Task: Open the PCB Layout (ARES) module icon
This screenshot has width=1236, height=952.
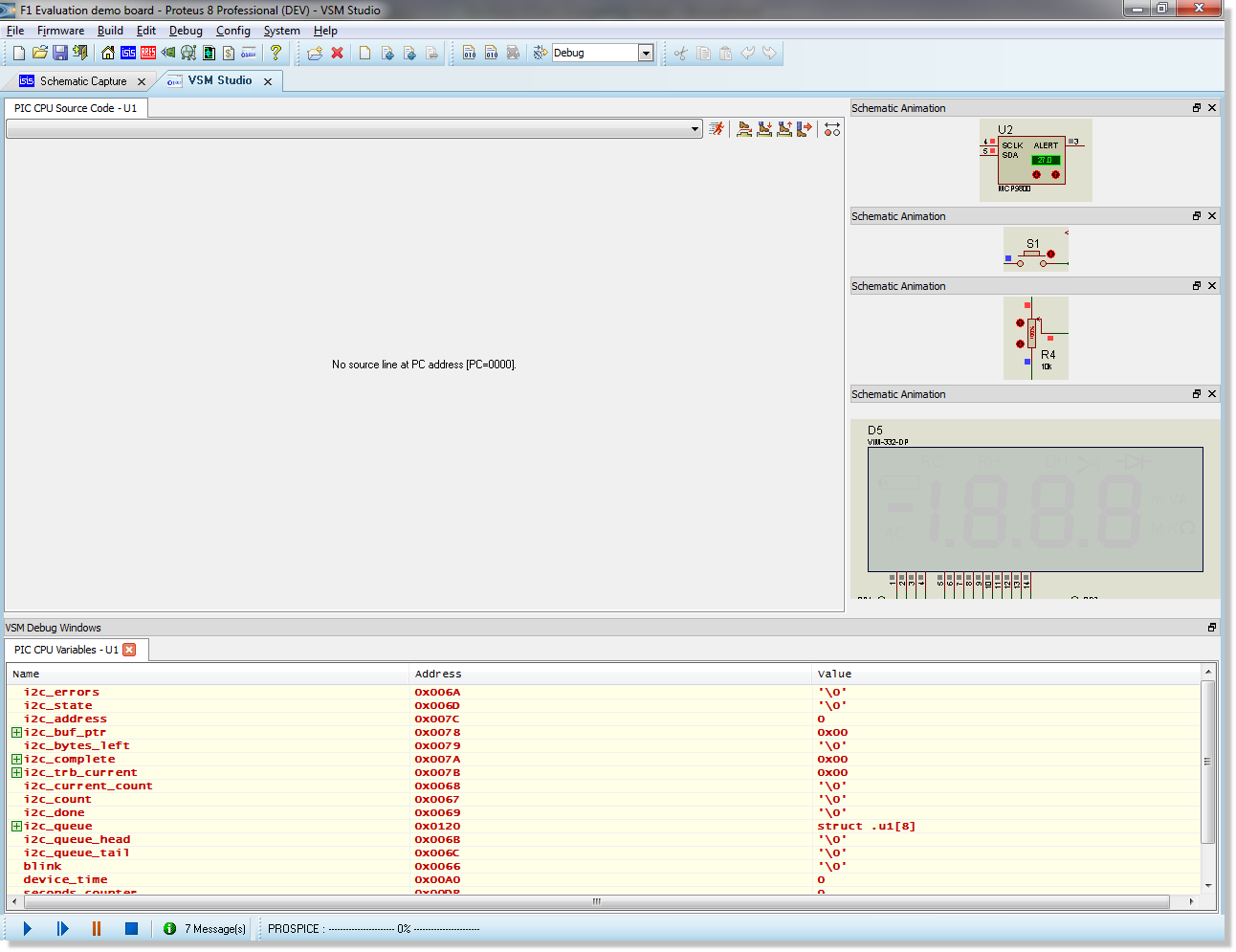Action: [148, 53]
